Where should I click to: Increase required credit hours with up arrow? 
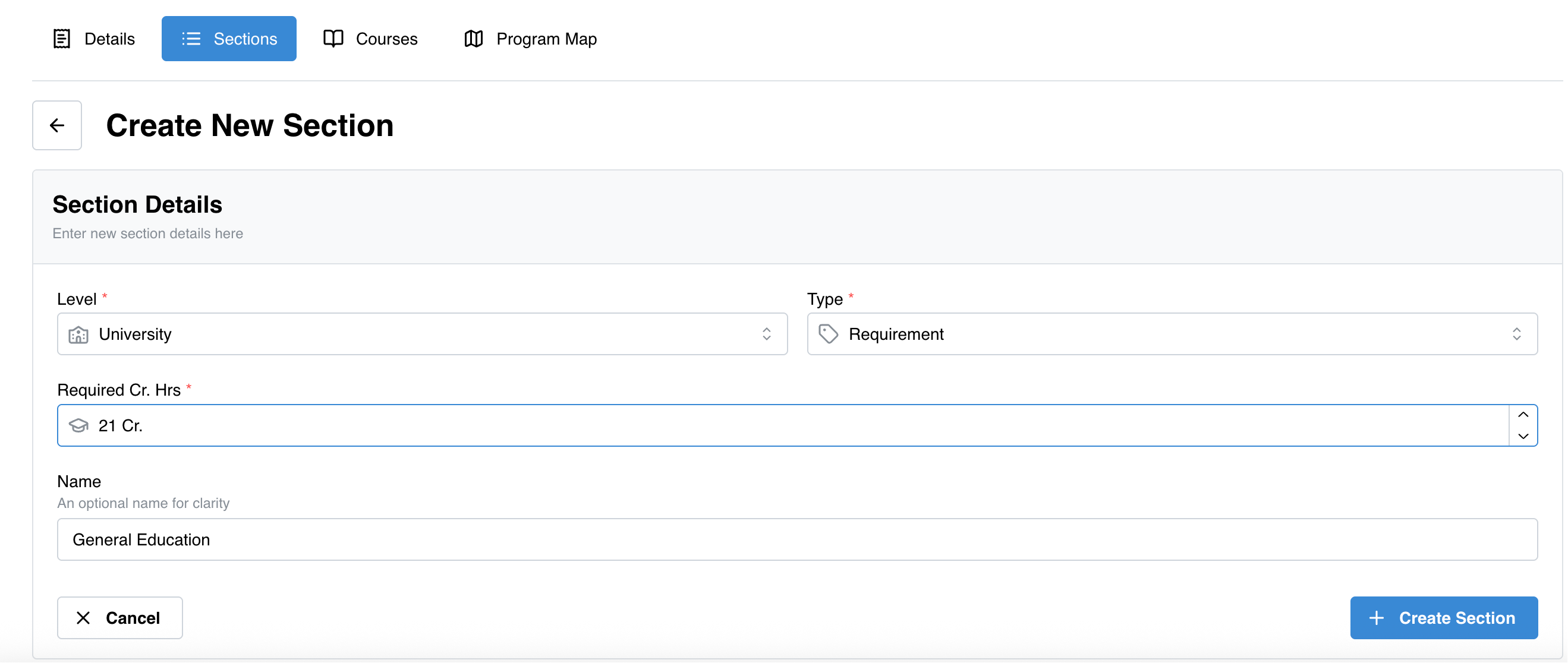1523,415
